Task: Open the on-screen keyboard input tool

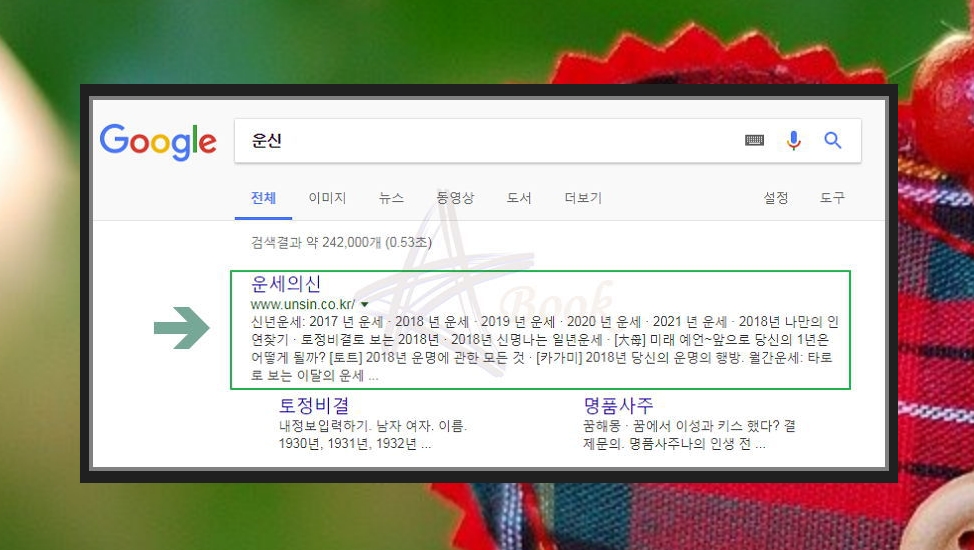Action: click(x=754, y=140)
